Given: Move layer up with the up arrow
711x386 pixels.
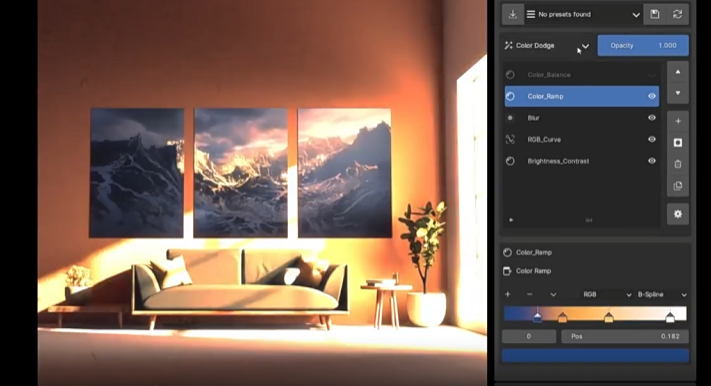Looking at the screenshot, I should click(678, 72).
